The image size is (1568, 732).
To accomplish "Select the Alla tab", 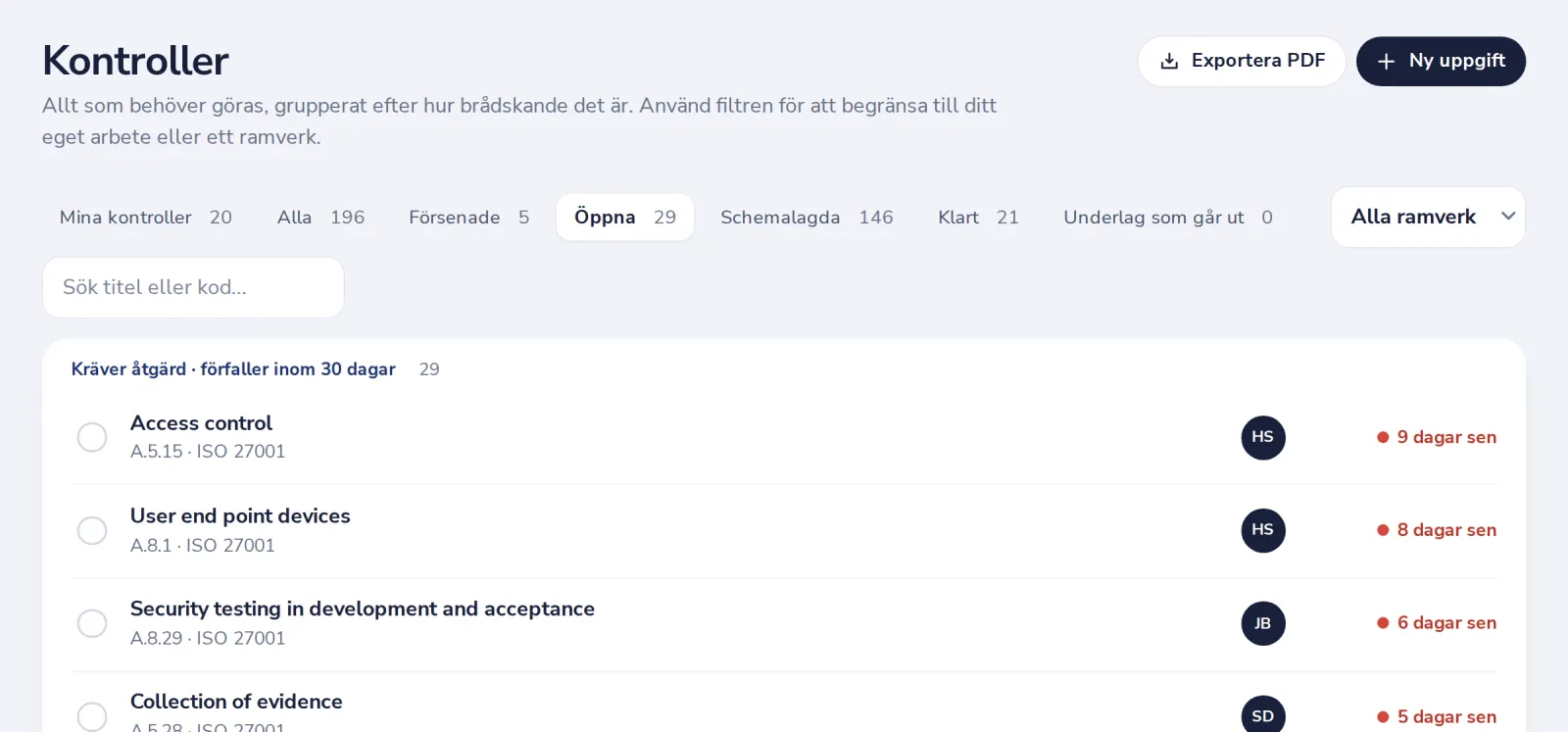I will pos(320,218).
